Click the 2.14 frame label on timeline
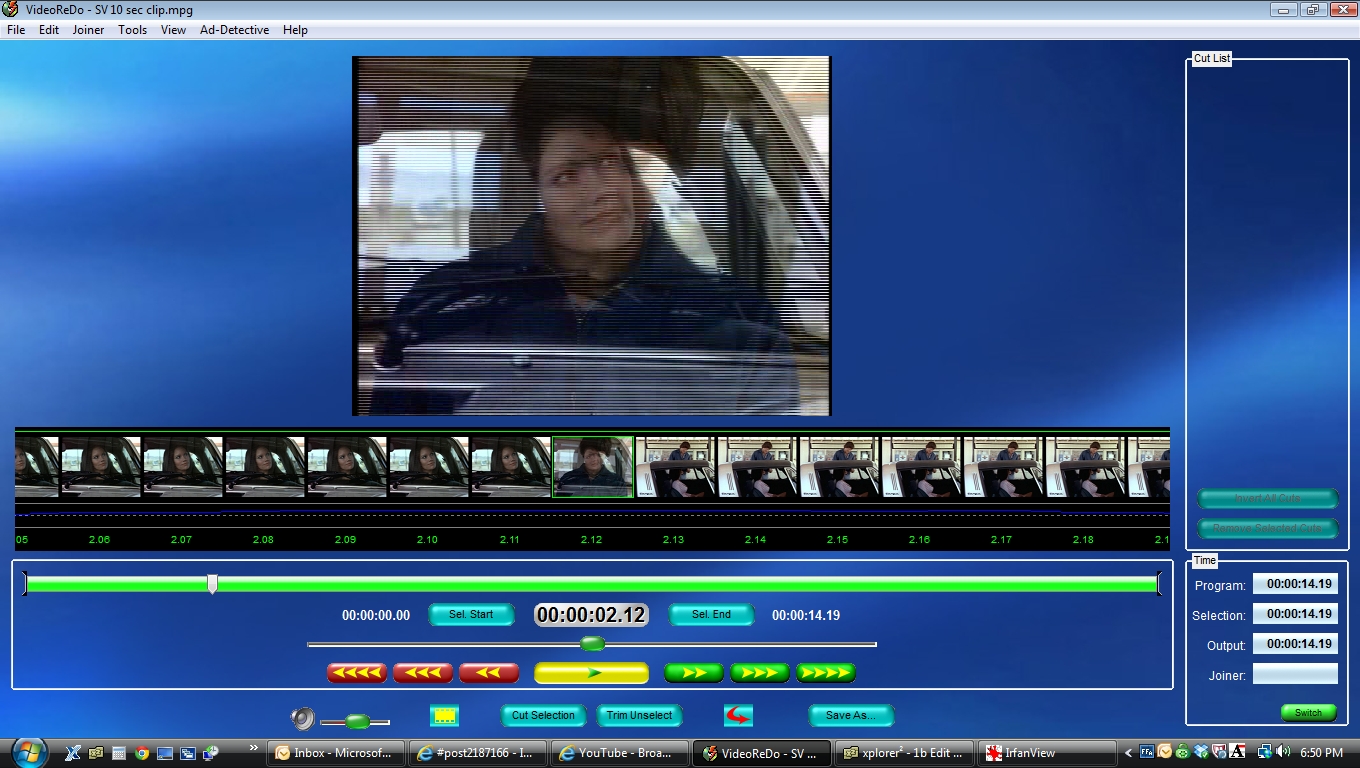 755,540
